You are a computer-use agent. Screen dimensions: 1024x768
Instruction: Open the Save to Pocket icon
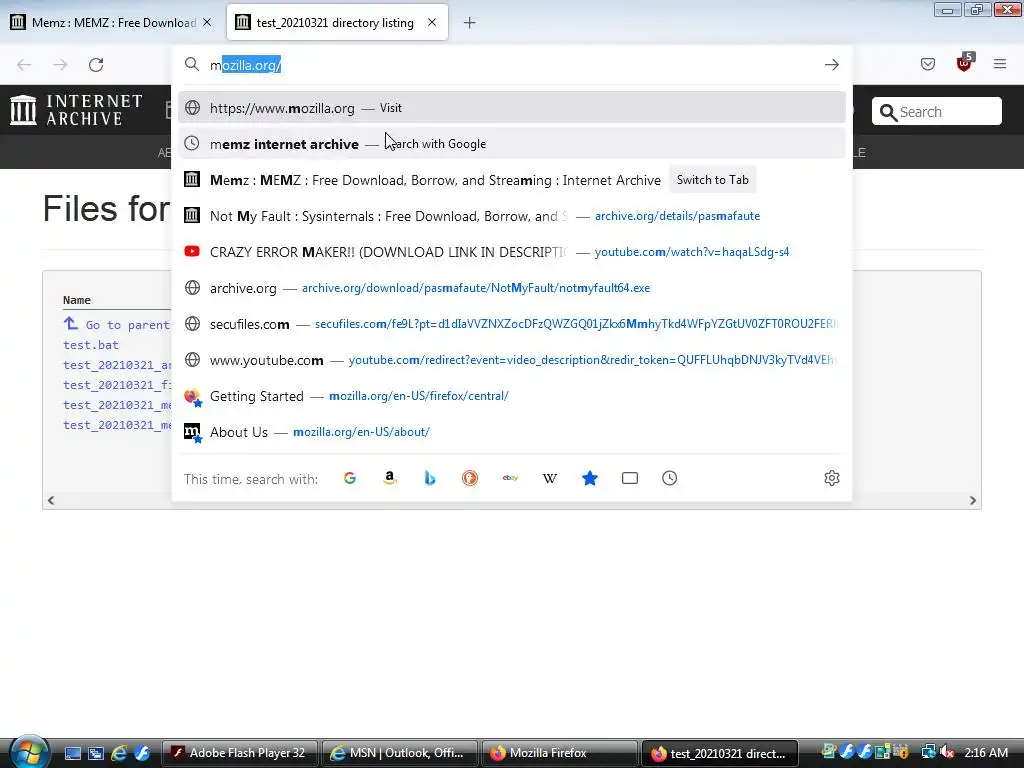927,64
